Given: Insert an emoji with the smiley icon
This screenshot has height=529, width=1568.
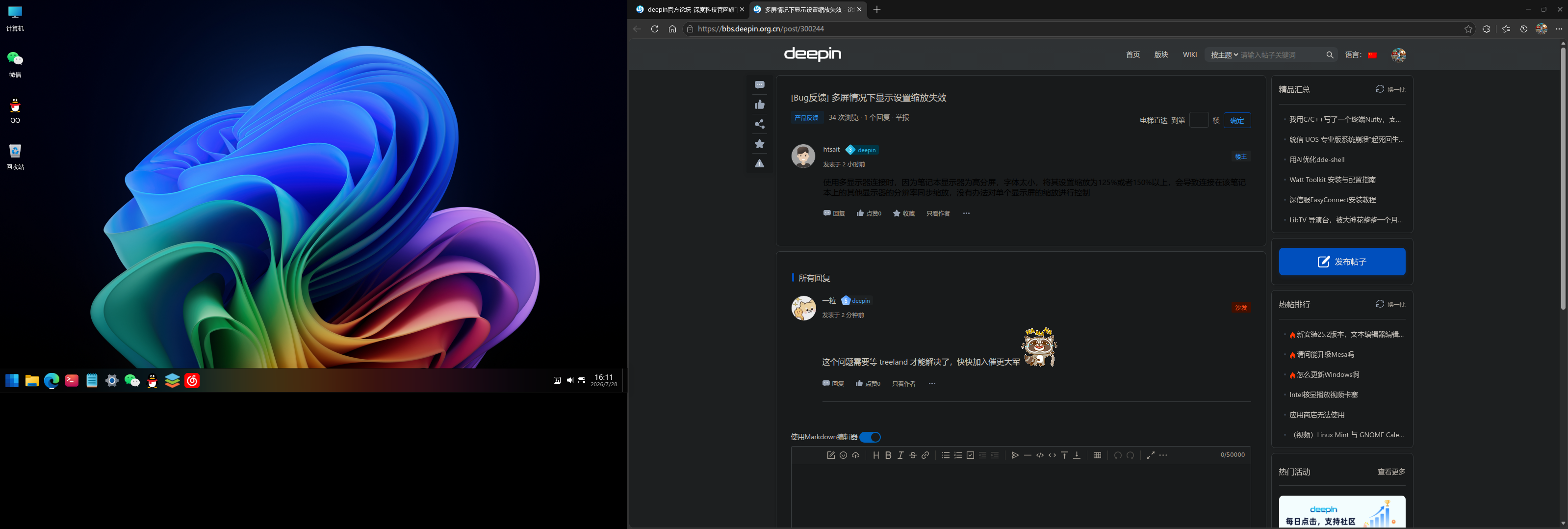Looking at the screenshot, I should (x=843, y=455).
